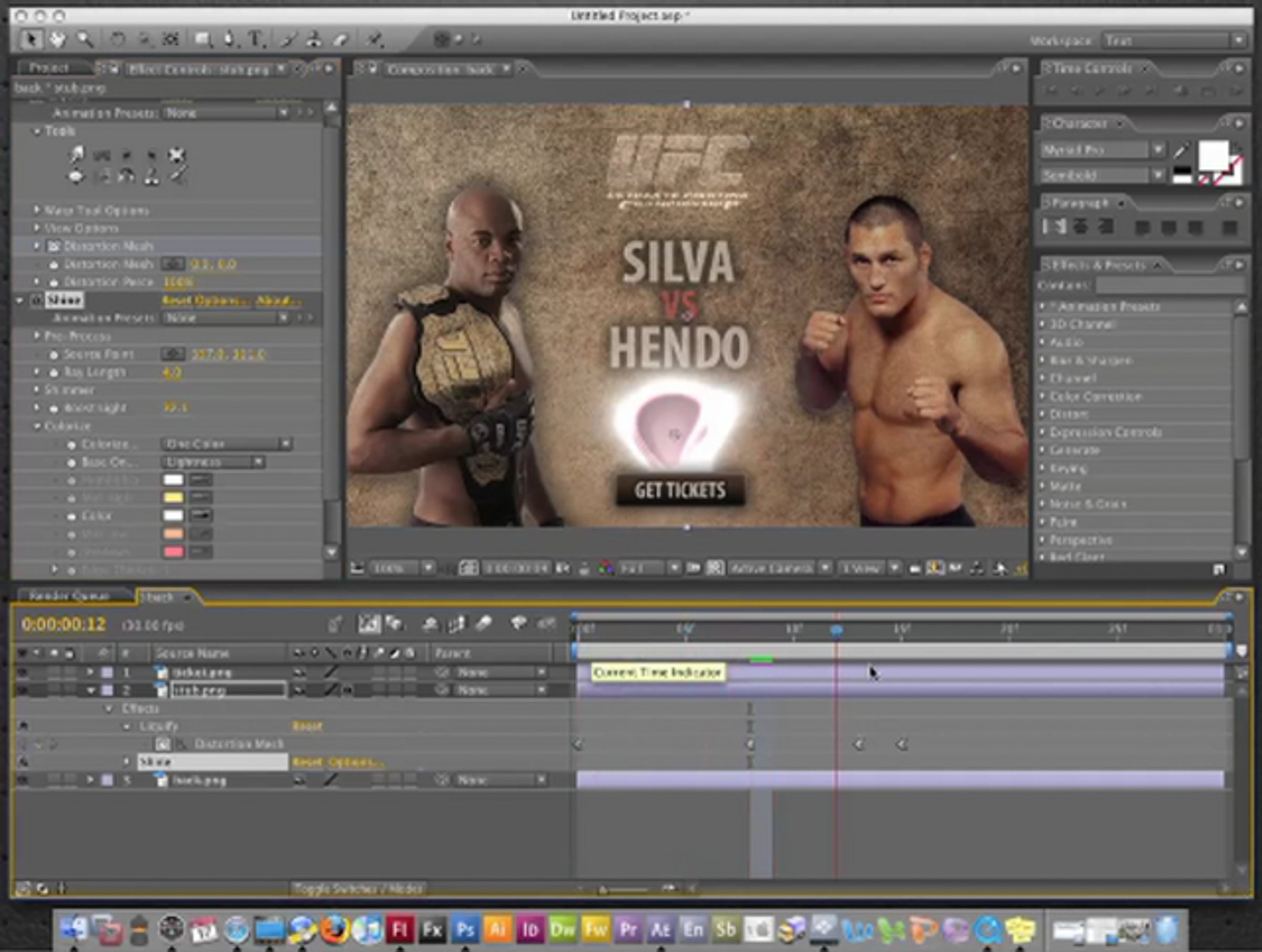This screenshot has height=952, width=1262.
Task: Expand layer 1 ticket.png in timeline
Action: coord(89,672)
